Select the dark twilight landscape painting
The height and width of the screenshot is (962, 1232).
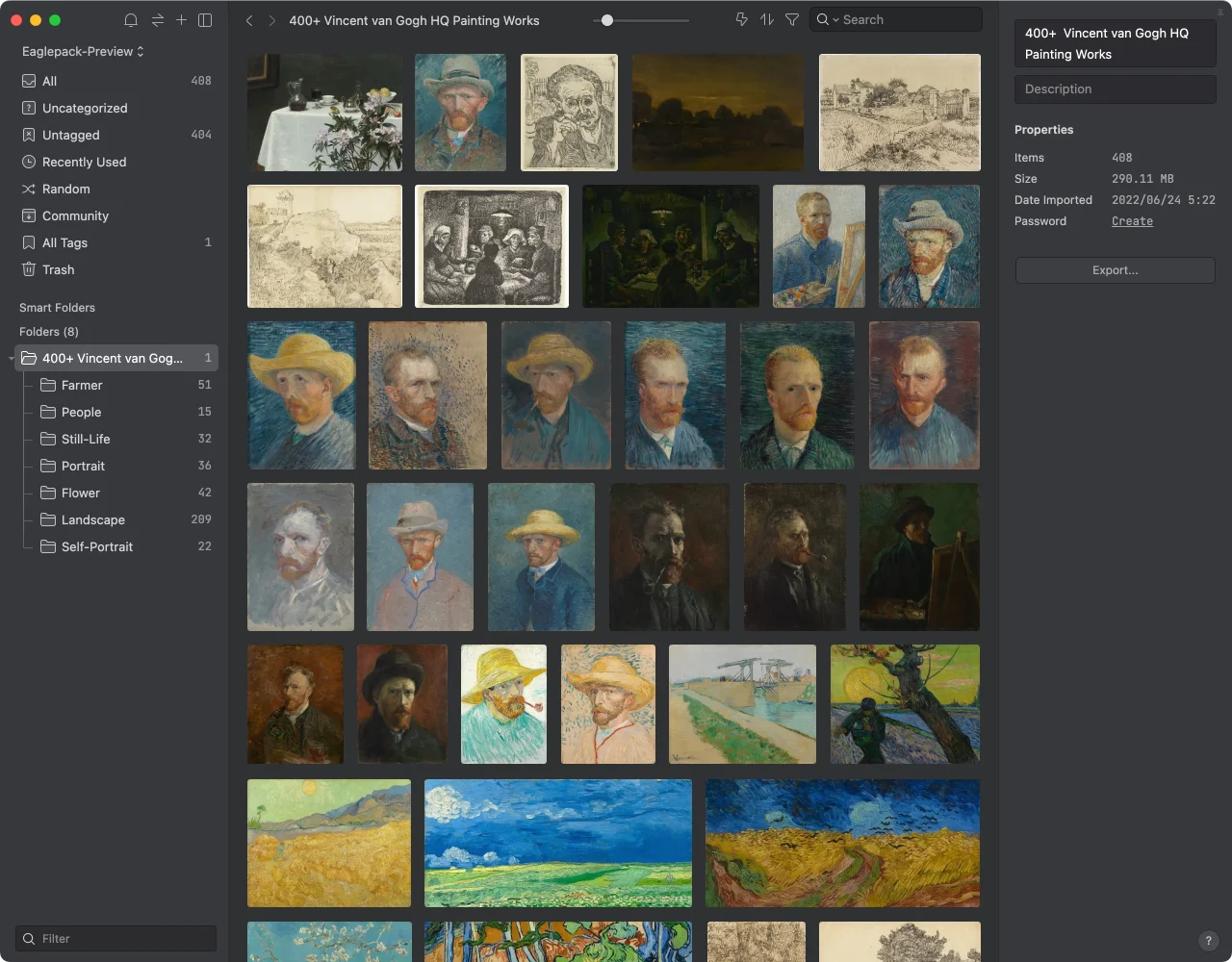tap(718, 113)
